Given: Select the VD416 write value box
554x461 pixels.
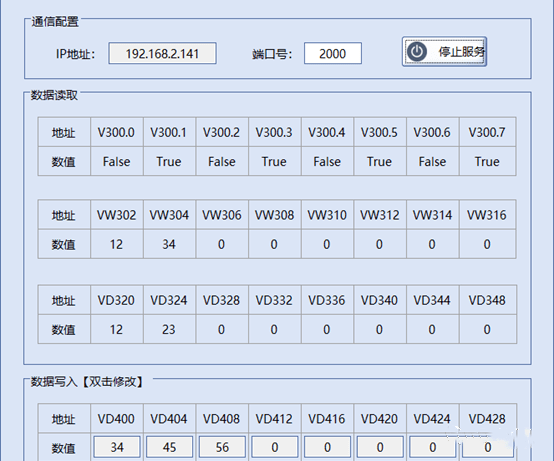Looking at the screenshot, I should [328, 447].
